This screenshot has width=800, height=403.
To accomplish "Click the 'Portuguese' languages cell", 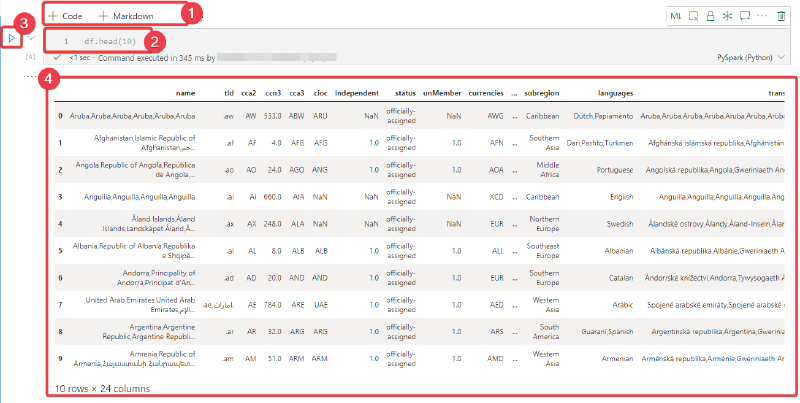I will coord(615,170).
